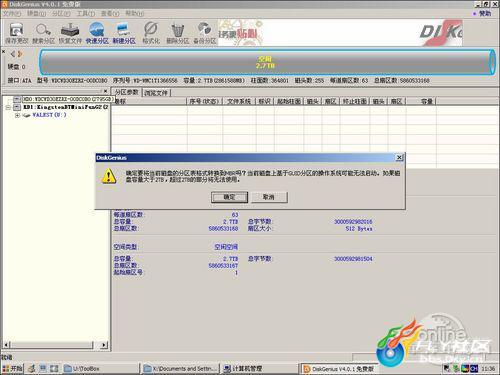Click the 11:36 system clock
500x375 pixels.
click(488, 369)
